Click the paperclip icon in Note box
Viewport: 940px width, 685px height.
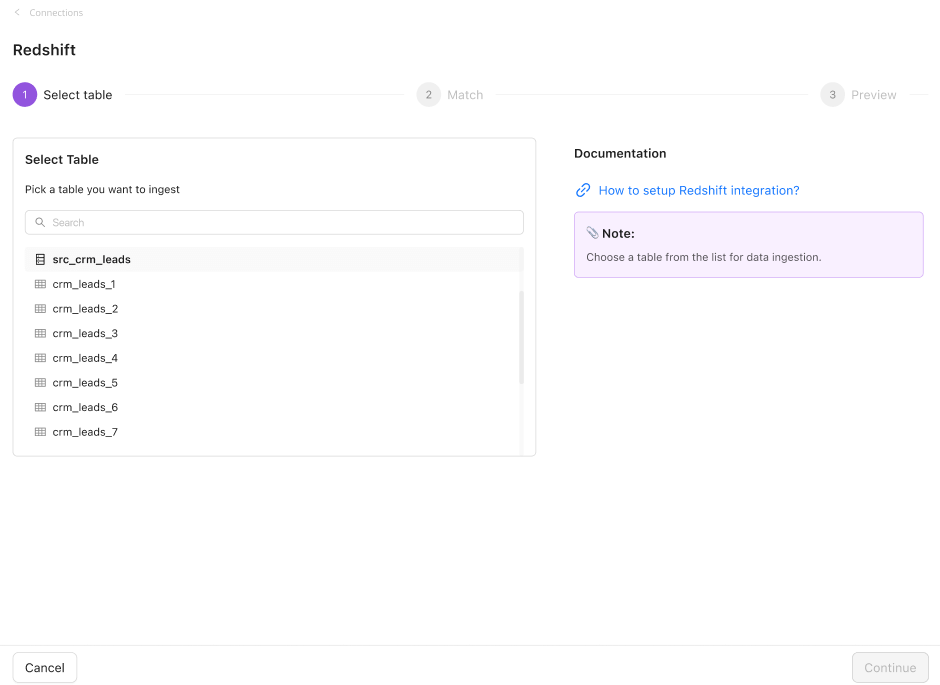592,233
